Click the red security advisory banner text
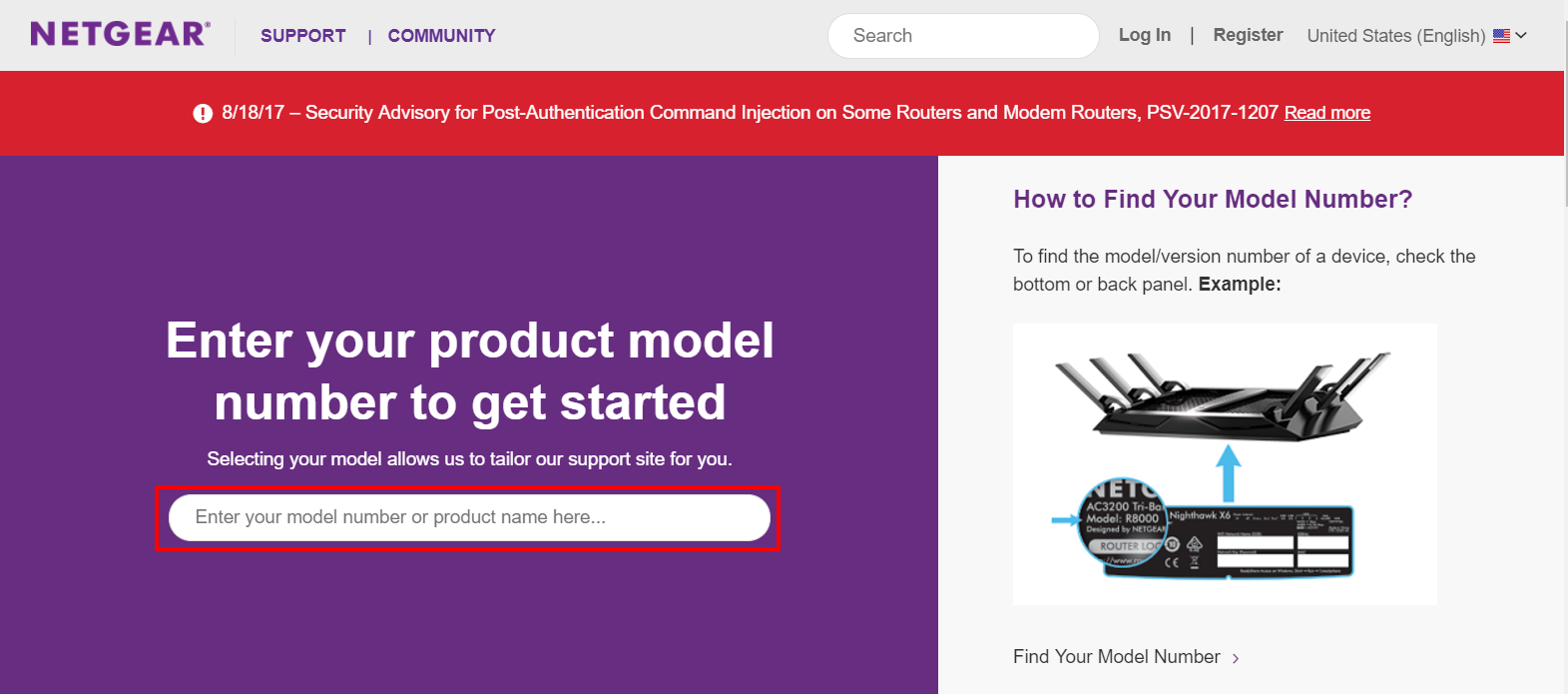1568x694 pixels. tap(749, 113)
